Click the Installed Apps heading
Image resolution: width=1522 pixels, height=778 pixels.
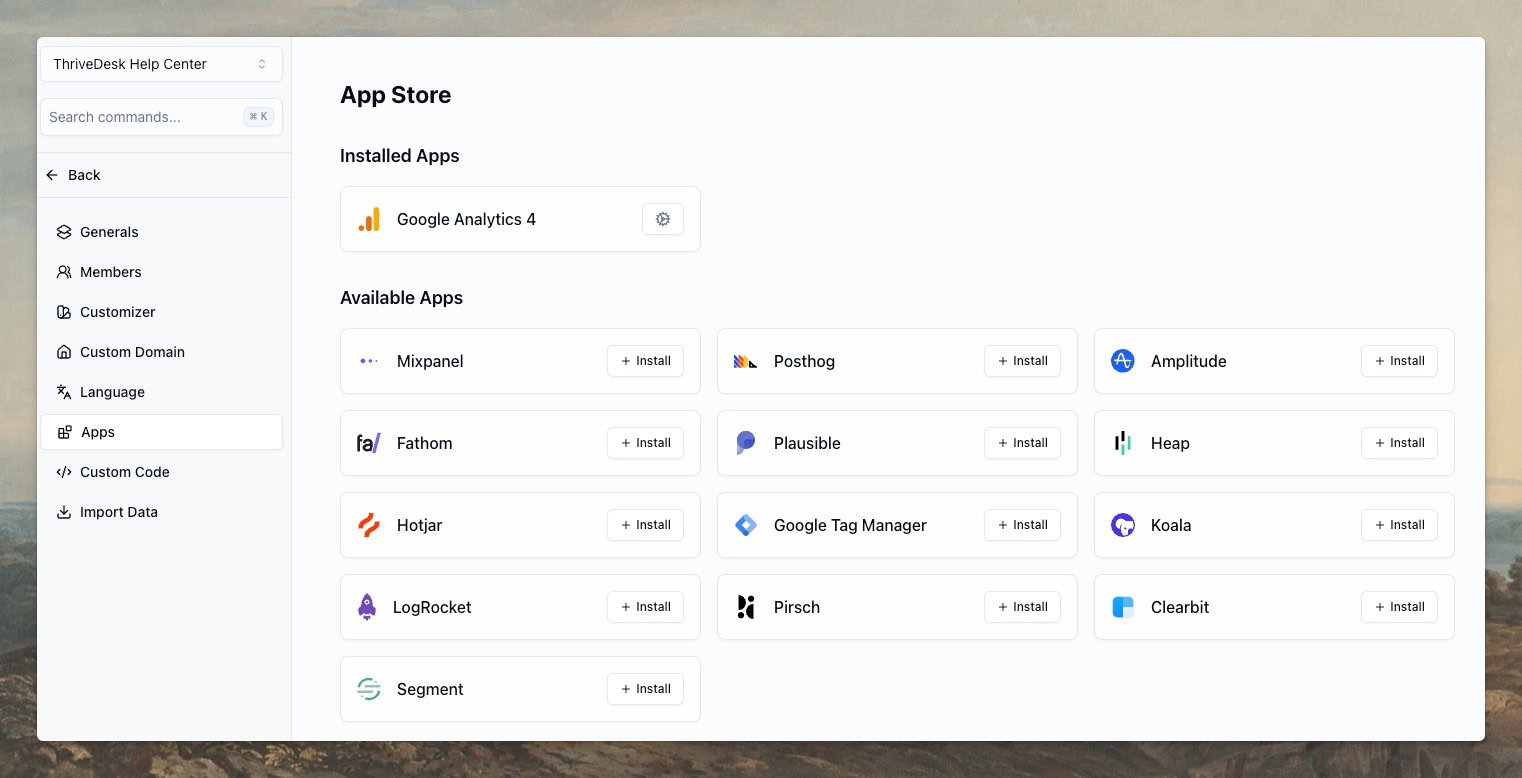(x=400, y=156)
